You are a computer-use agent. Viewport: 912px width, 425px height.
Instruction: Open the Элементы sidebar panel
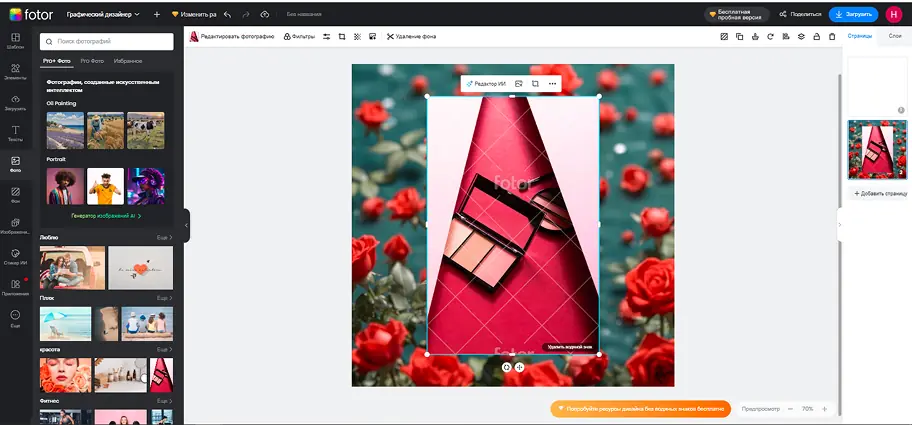click(15, 72)
